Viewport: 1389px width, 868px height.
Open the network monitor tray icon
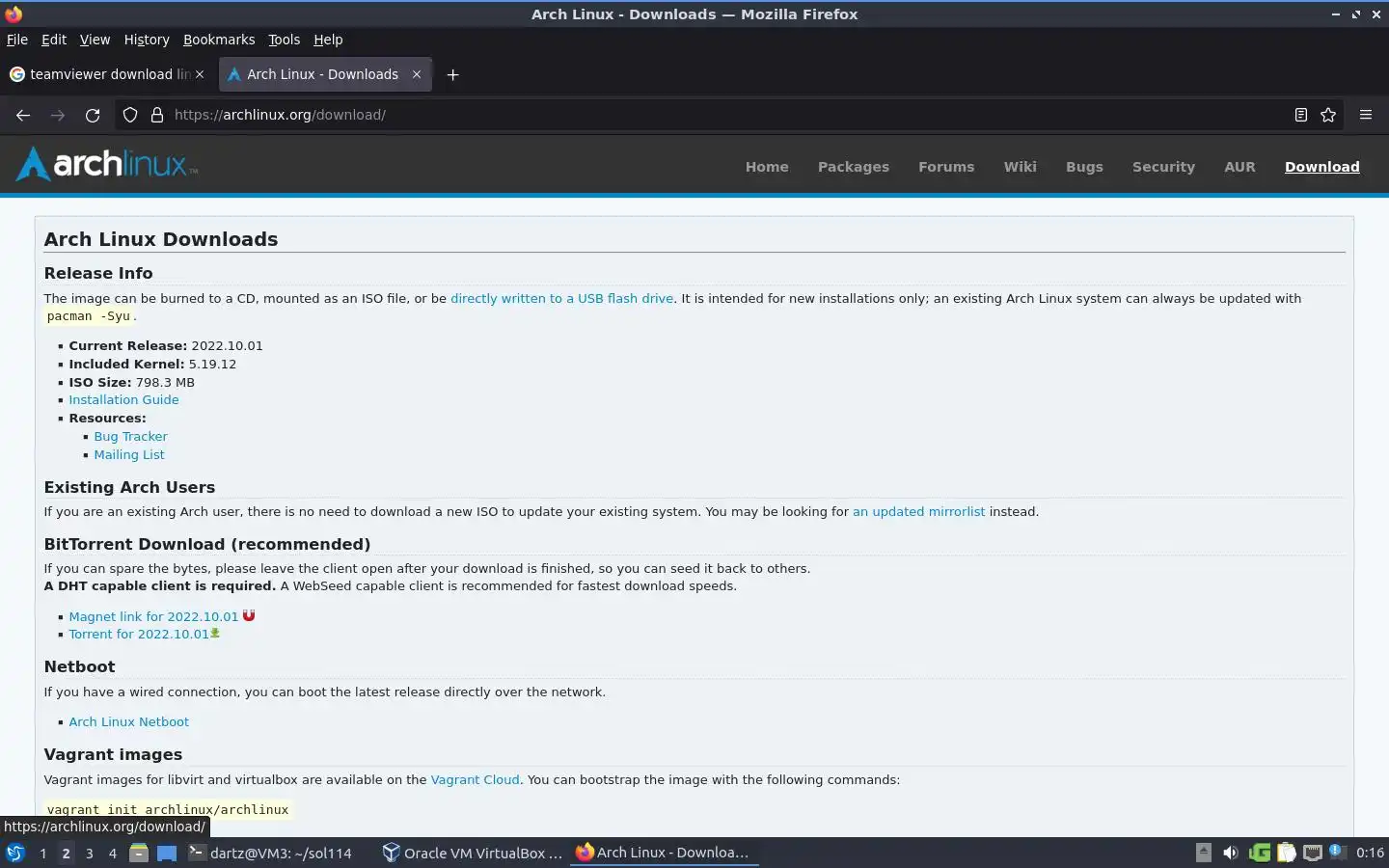pos(1313,853)
